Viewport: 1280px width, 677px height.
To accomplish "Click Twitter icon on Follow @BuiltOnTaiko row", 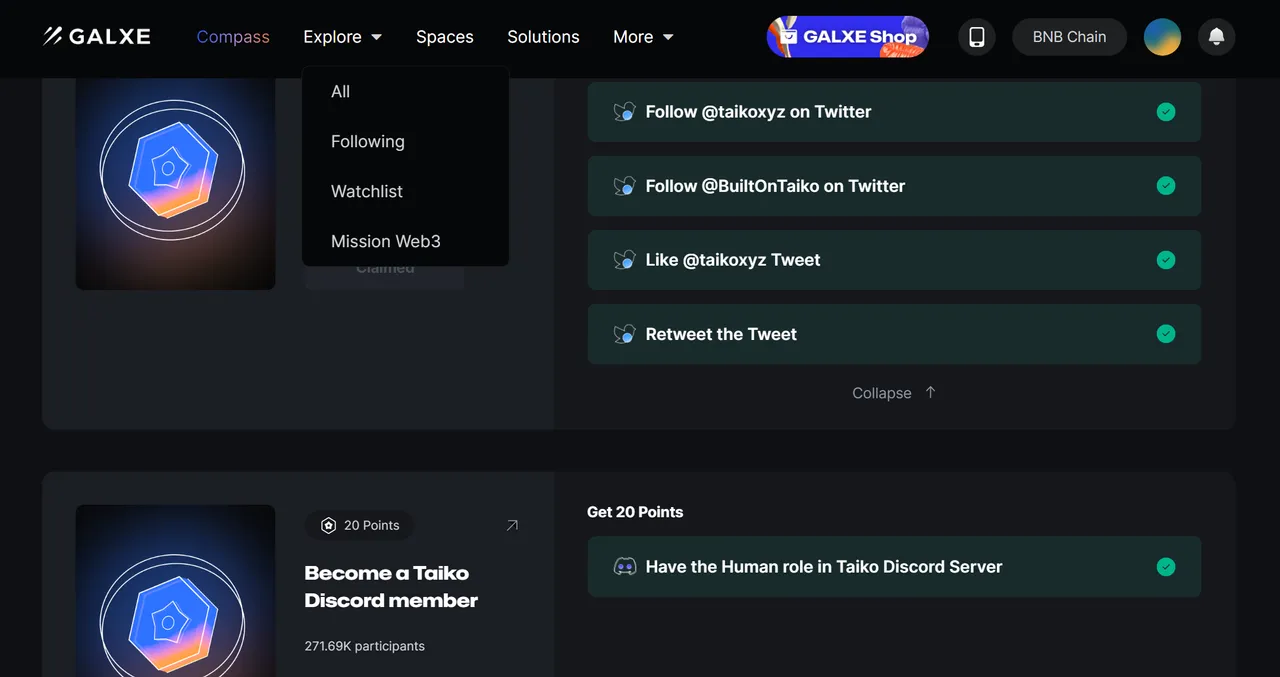I will click(625, 186).
